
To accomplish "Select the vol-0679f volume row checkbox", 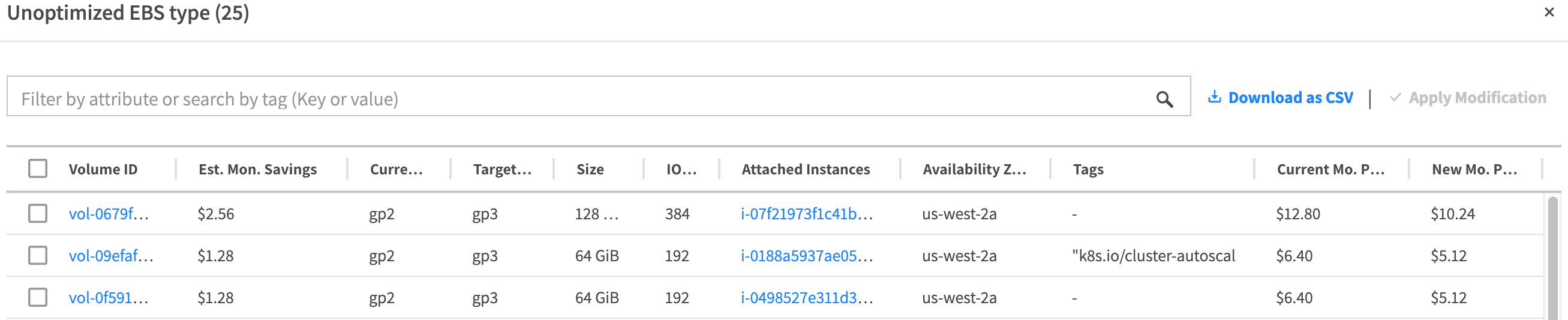I will (x=38, y=213).
